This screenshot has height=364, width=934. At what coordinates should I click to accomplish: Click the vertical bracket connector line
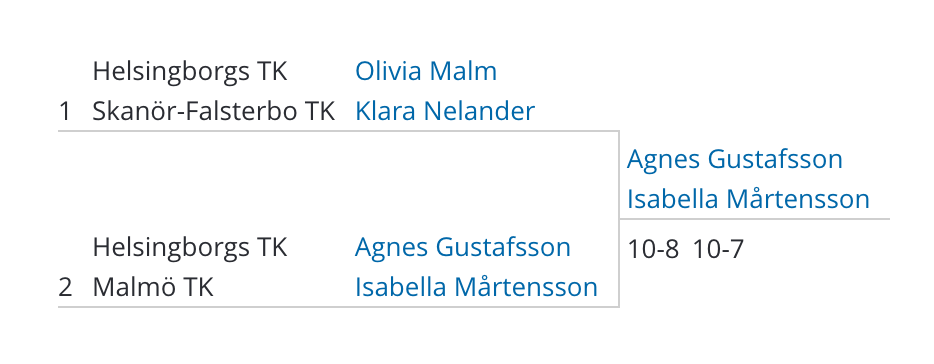(619, 219)
